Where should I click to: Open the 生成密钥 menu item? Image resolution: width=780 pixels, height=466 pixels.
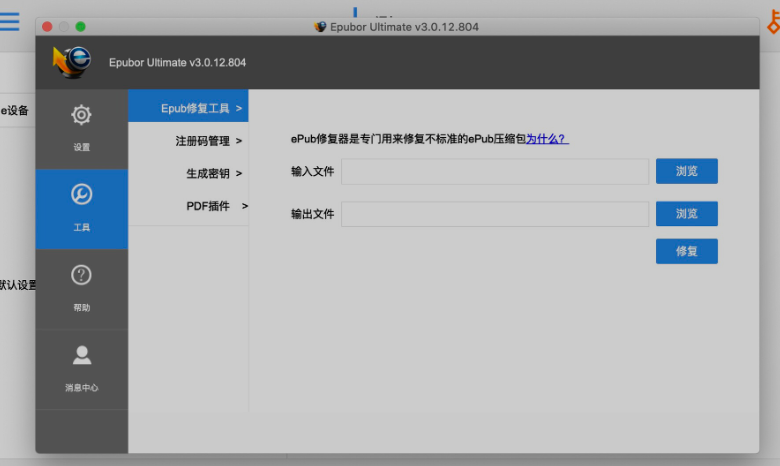click(x=189, y=174)
